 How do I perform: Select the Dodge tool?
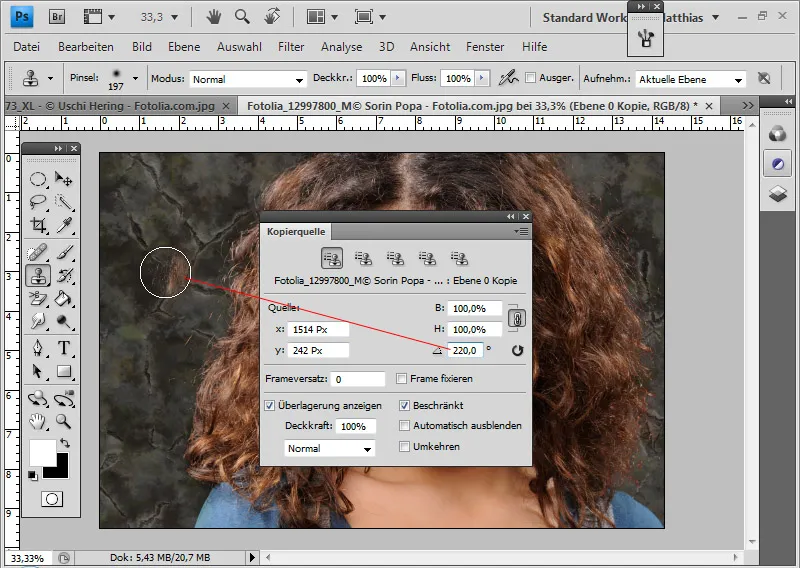click(x=64, y=322)
